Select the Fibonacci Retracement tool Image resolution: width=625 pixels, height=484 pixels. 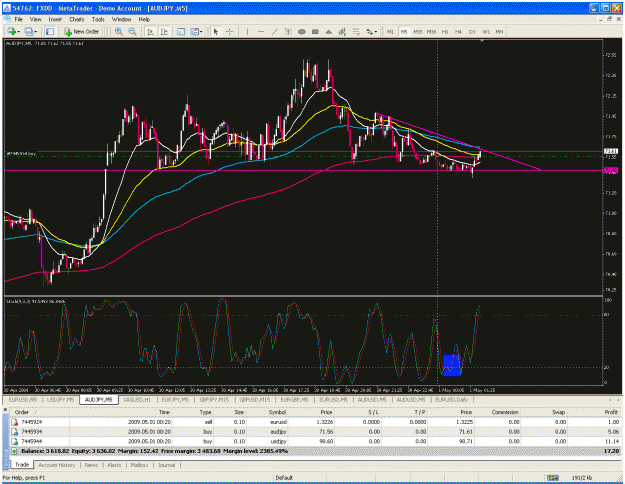(x=356, y=31)
